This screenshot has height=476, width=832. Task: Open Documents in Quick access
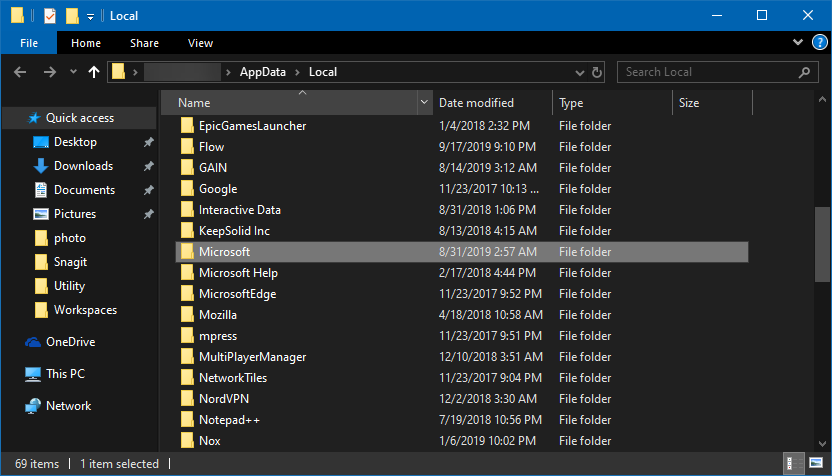coord(84,189)
